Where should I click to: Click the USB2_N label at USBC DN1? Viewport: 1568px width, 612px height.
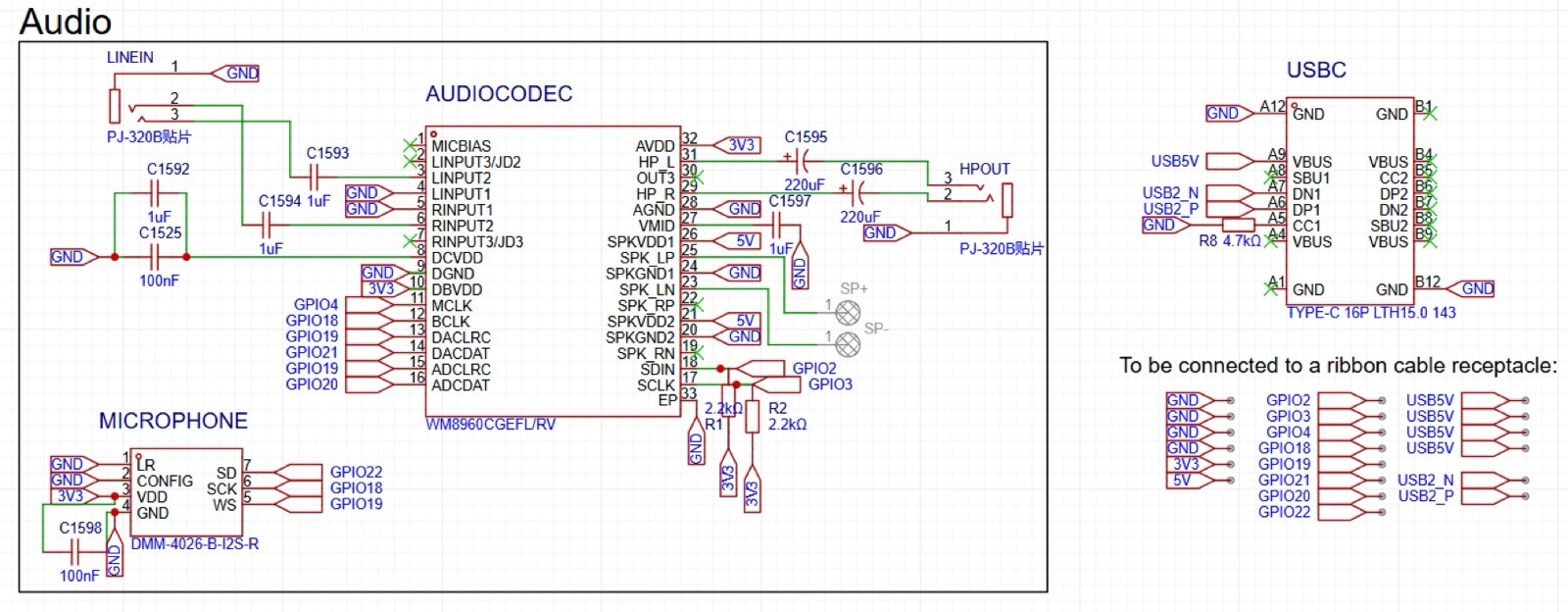coord(1170,193)
